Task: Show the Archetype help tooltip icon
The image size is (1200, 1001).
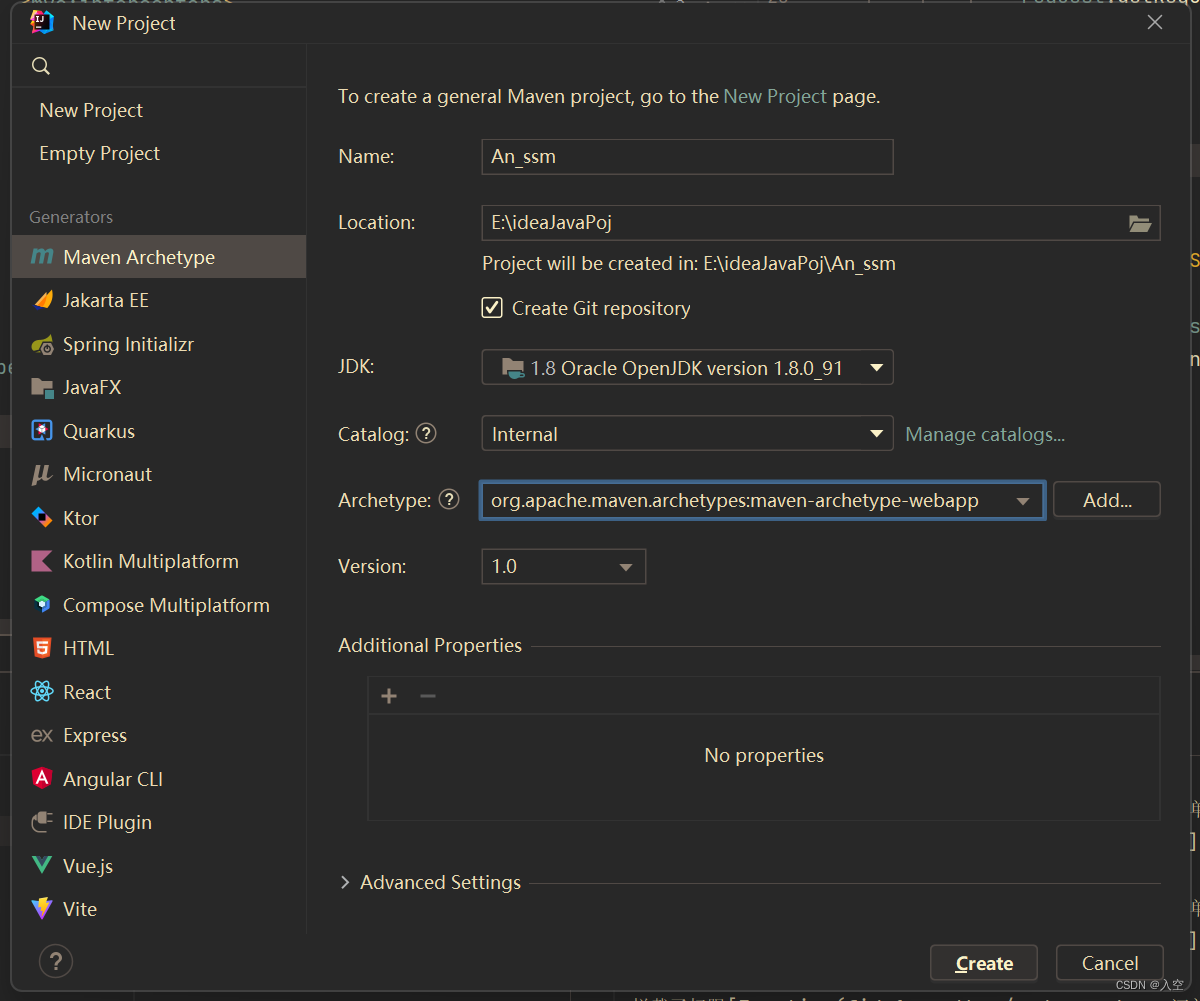Action: click(449, 500)
